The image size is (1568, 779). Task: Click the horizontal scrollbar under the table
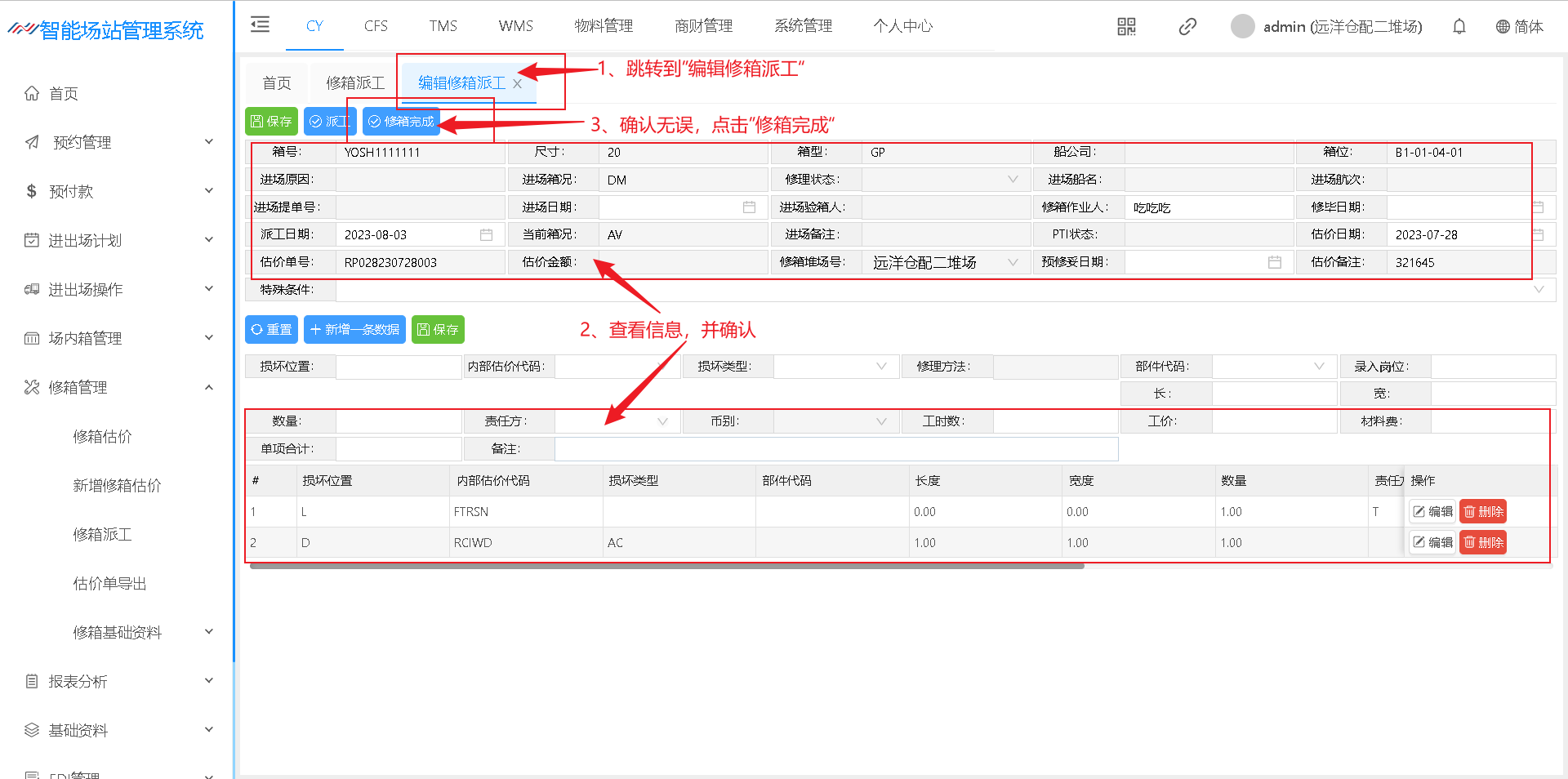pos(666,566)
